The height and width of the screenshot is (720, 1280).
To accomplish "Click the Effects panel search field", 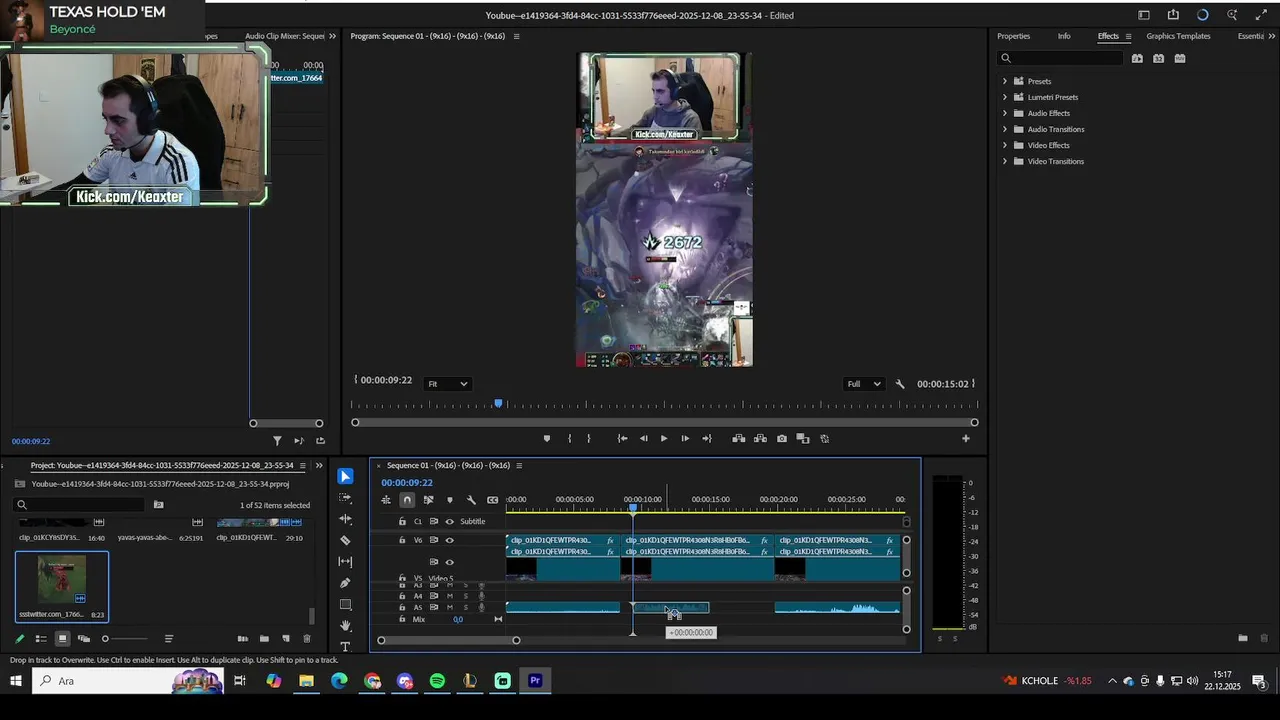I will coord(1062,58).
